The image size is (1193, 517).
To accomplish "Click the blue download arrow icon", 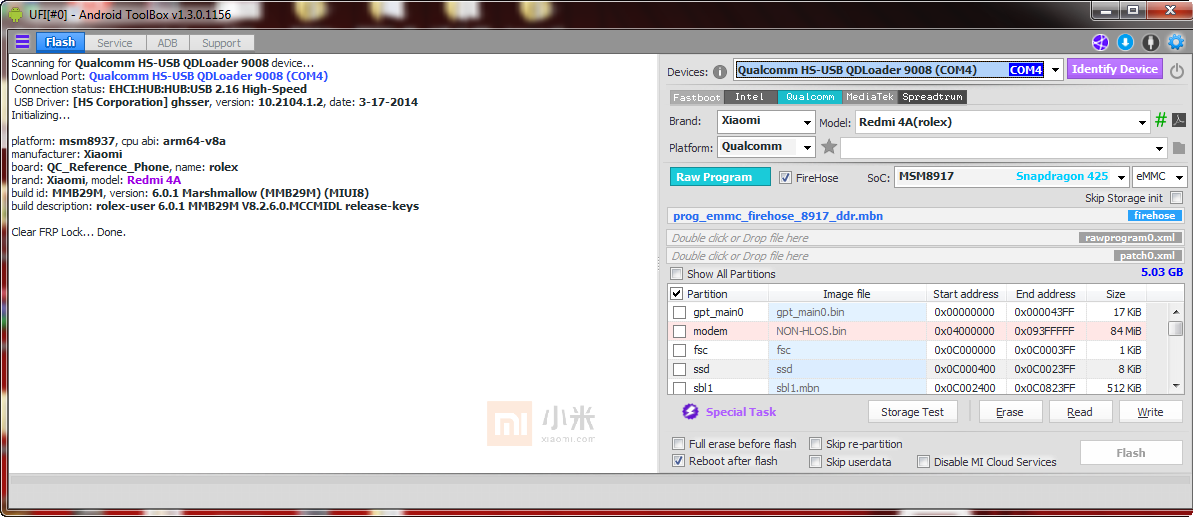I will (1126, 42).
